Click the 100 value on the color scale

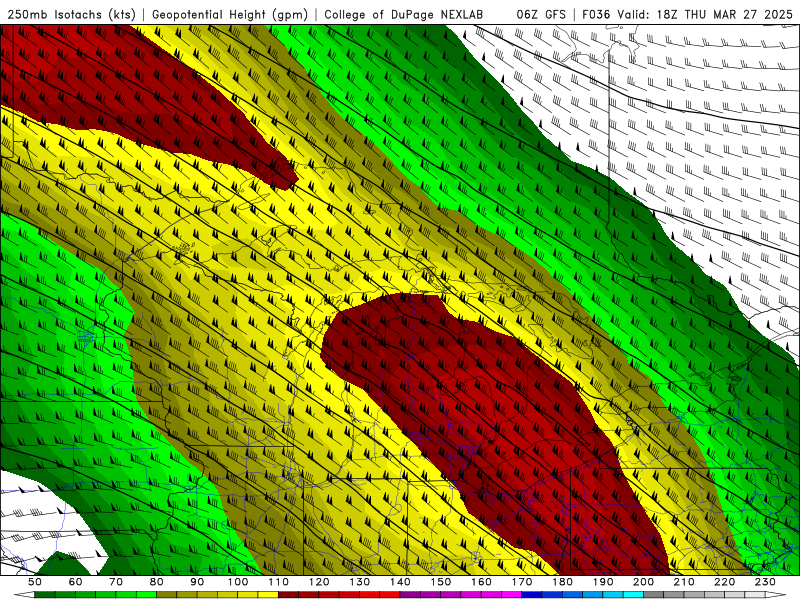tap(238, 582)
